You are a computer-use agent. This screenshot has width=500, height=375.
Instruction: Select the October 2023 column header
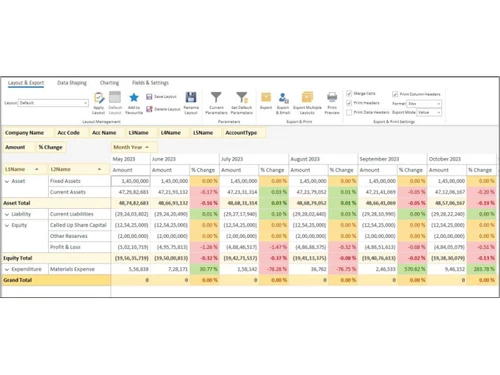(462, 159)
